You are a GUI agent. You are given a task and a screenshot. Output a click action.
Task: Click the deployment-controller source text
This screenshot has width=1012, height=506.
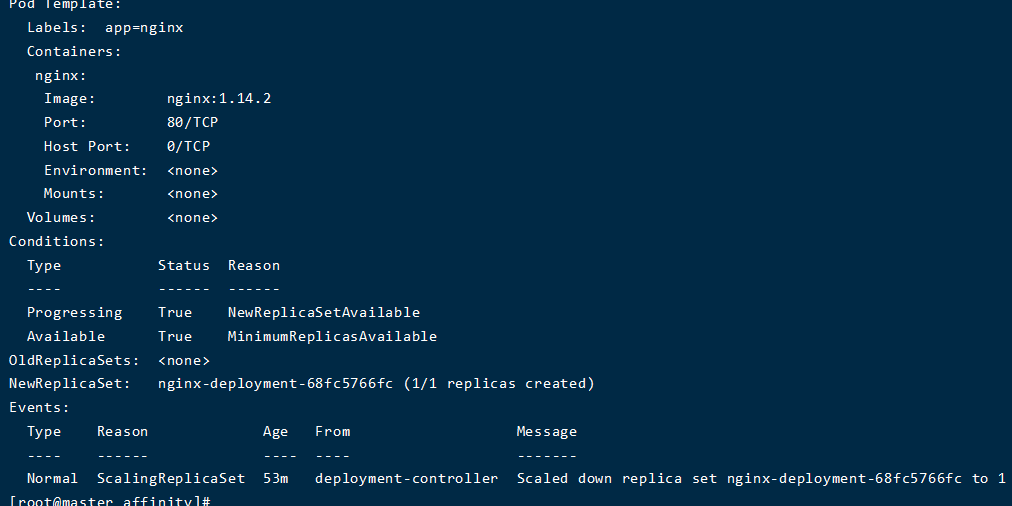406,478
